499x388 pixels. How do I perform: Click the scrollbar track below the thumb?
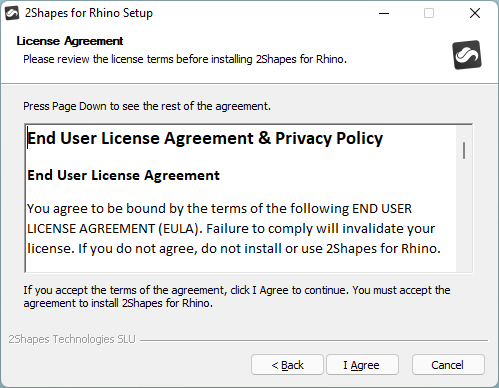coord(464,215)
